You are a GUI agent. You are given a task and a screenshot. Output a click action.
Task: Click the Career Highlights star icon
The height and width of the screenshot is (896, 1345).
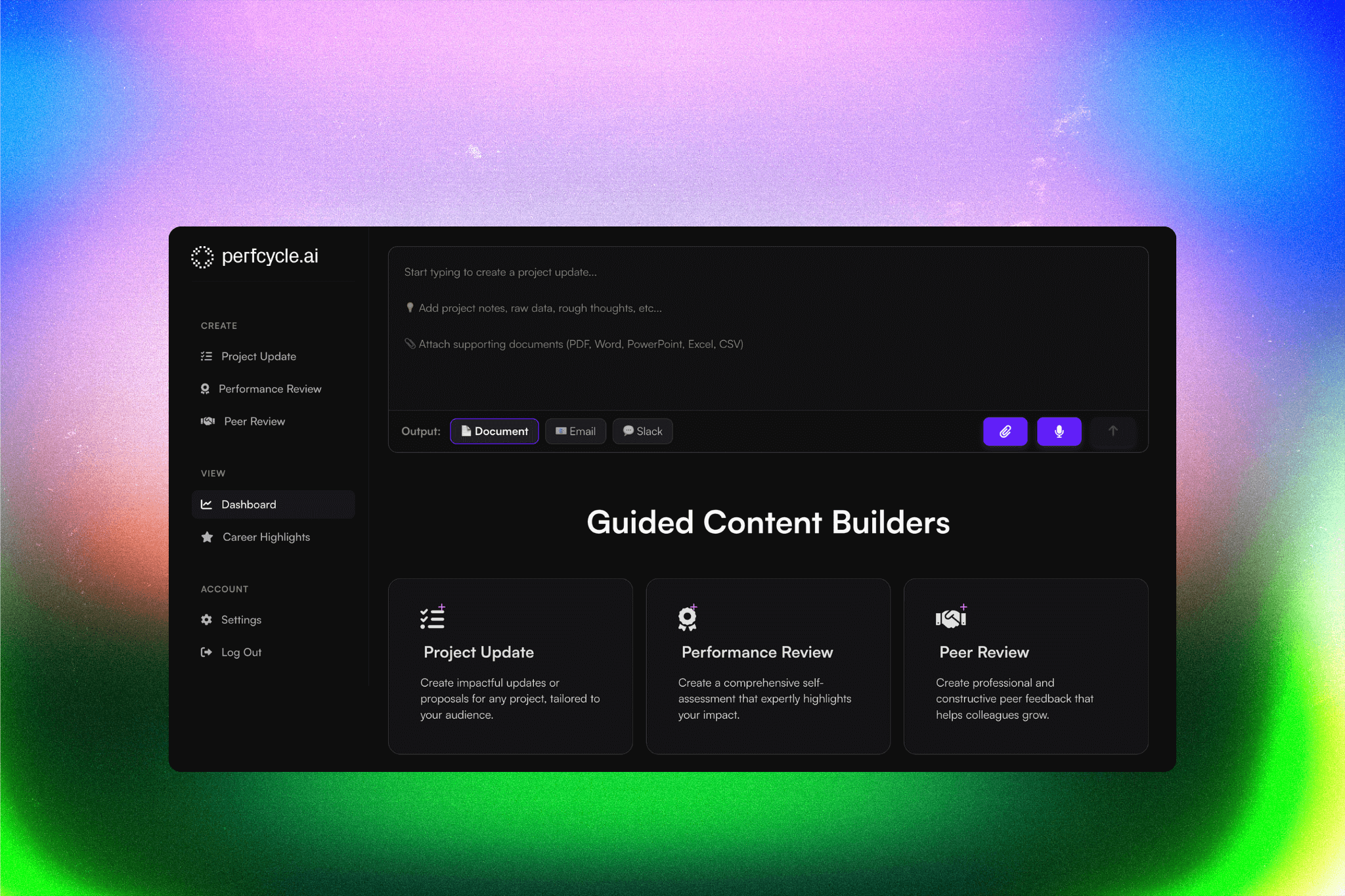[207, 537]
